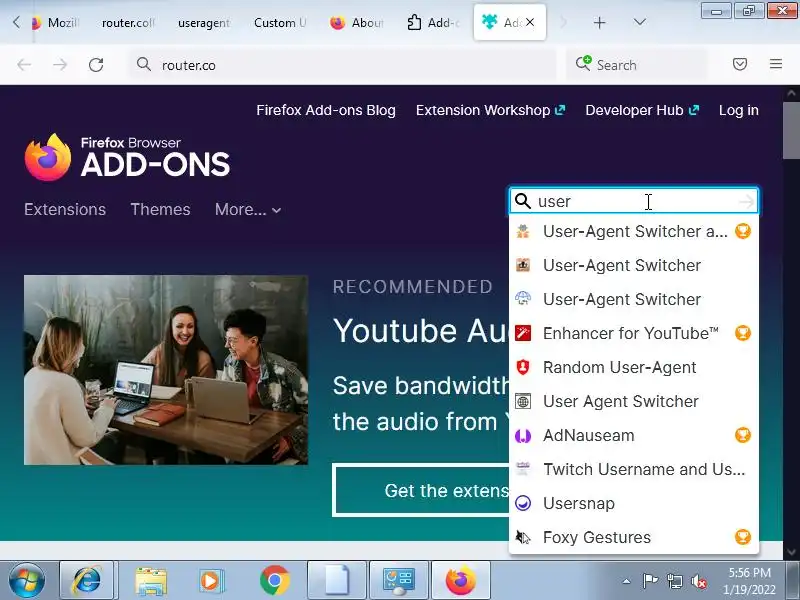Open the Themes section
800x600 pixels.
(x=160, y=209)
